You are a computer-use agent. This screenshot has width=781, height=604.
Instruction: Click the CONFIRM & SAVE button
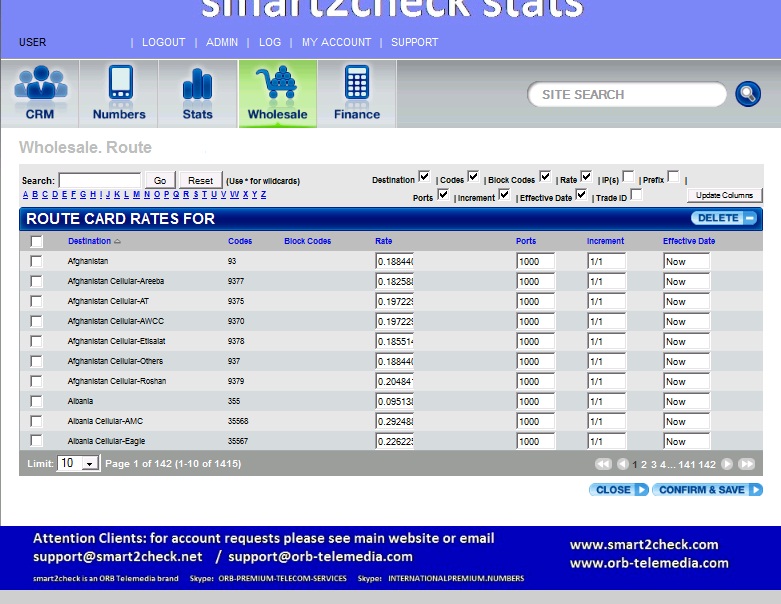[x=707, y=490]
